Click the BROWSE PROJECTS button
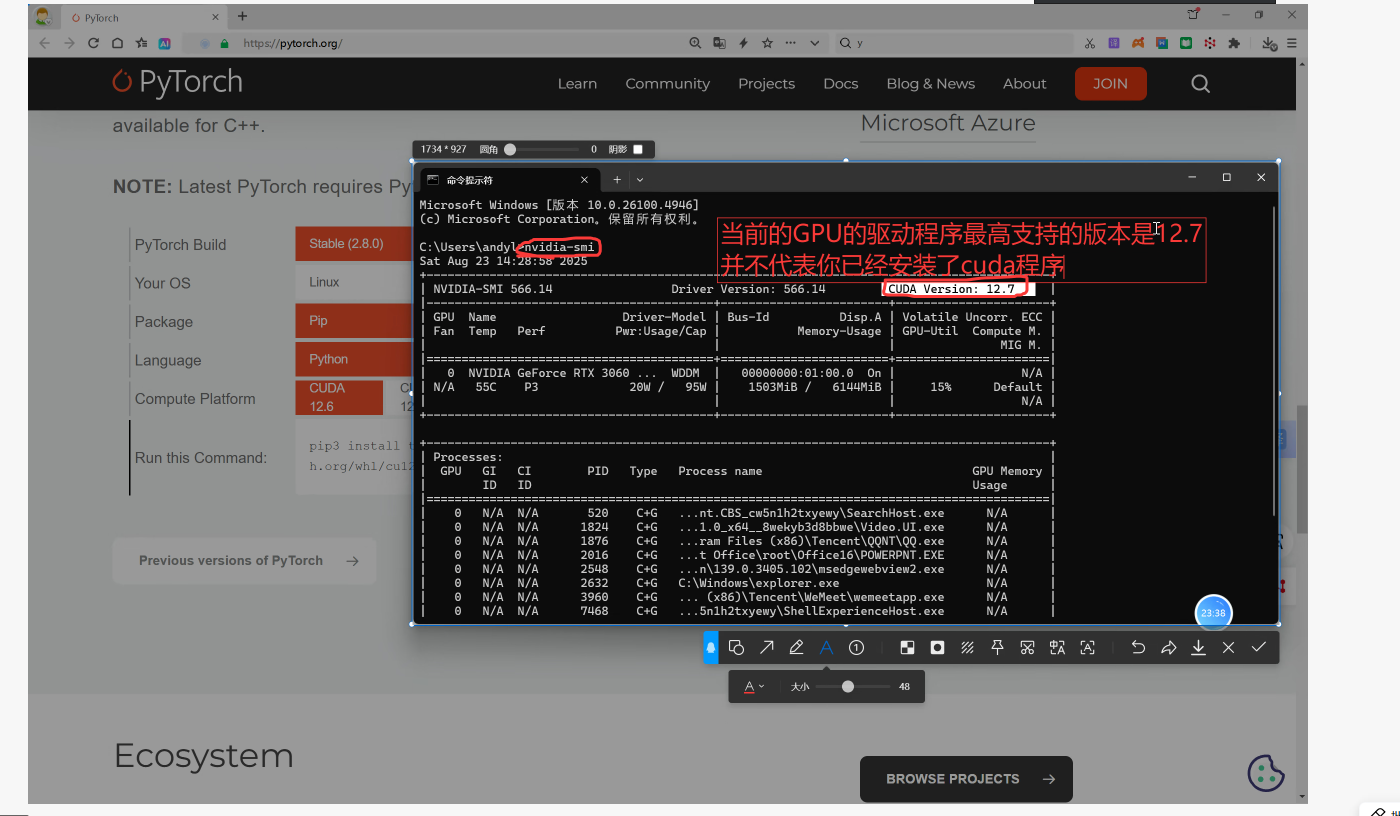Screen dimensions: 1400x816 point(966,779)
